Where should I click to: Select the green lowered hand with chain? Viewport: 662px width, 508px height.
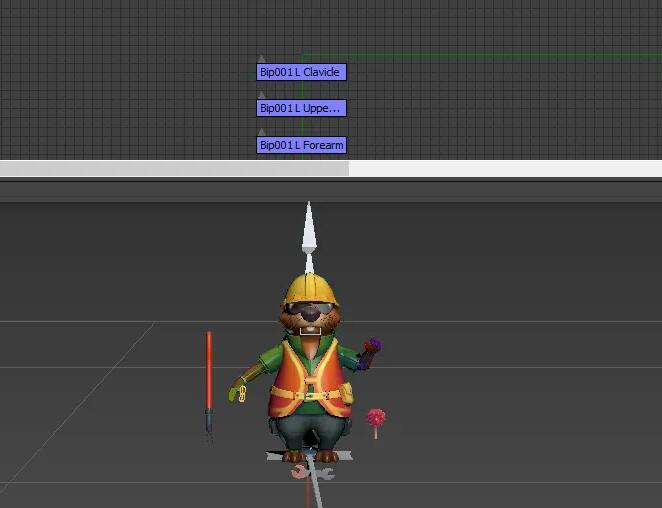tap(237, 393)
